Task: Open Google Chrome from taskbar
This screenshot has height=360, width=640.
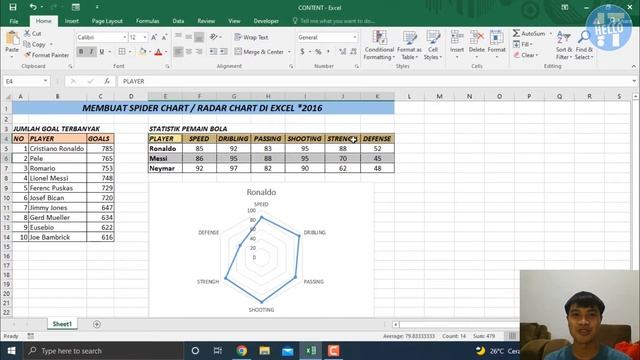Action: click(x=241, y=351)
